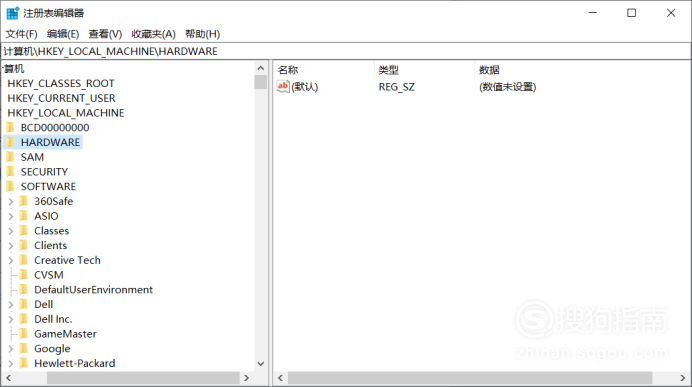Select the GameMaster key label

65,334
